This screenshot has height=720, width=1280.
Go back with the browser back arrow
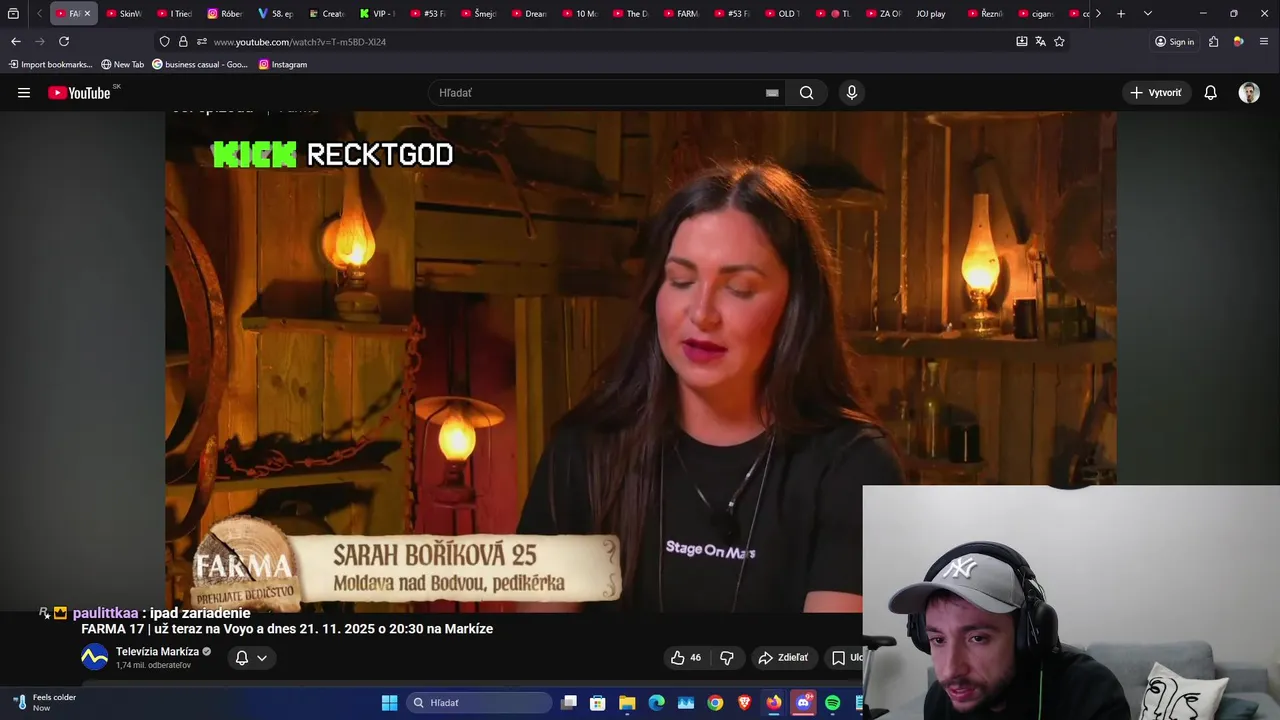pos(15,42)
